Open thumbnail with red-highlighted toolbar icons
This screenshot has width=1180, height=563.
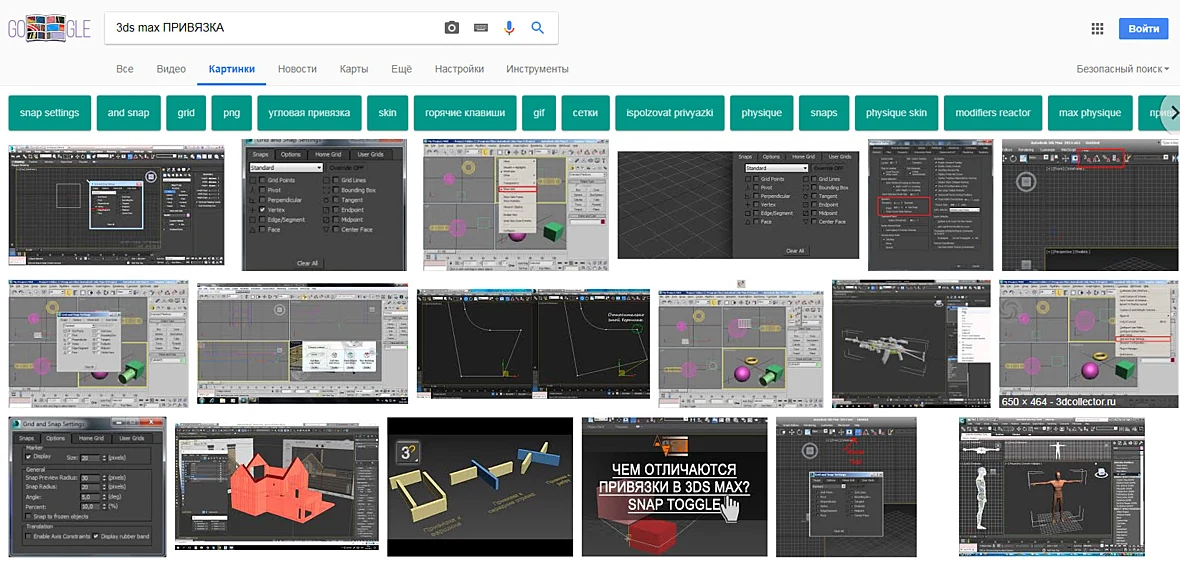point(1090,204)
